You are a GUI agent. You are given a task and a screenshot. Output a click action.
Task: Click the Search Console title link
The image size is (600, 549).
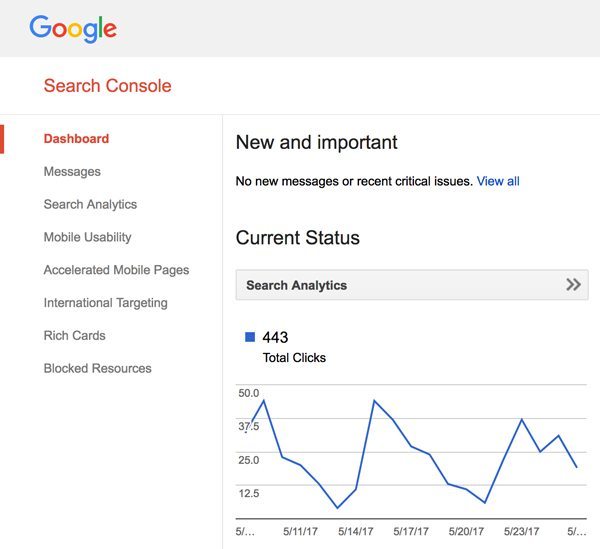(x=108, y=86)
